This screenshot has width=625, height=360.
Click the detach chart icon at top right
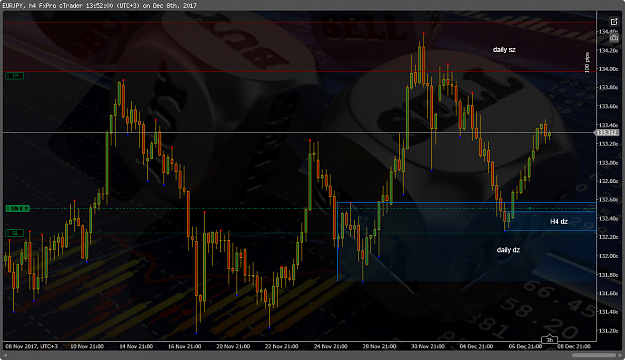click(x=614, y=22)
